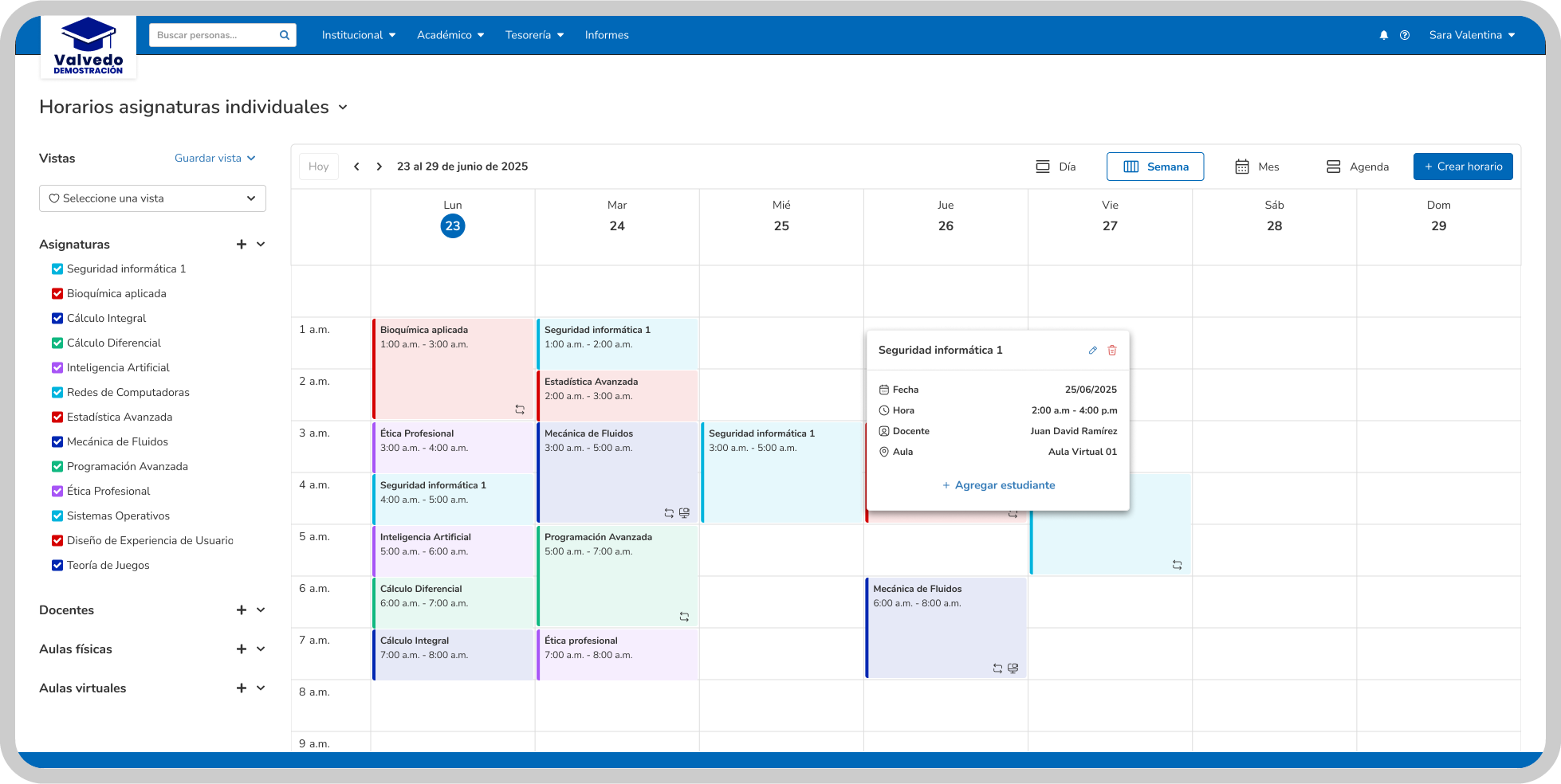Uncheck the Bioquímica aplicada subject
Screen dimensions: 1561x784
click(x=57, y=293)
